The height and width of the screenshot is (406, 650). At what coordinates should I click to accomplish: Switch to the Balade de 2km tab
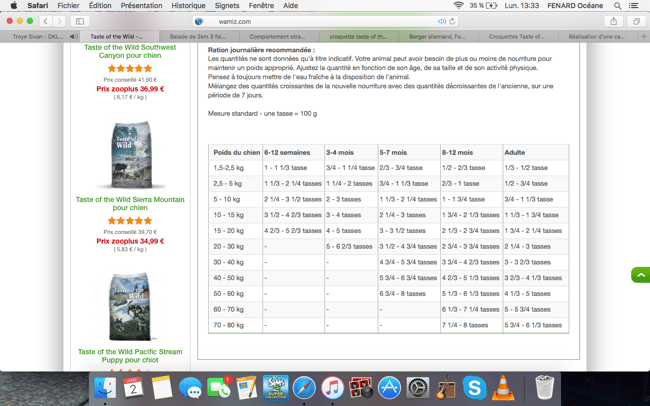pos(198,36)
